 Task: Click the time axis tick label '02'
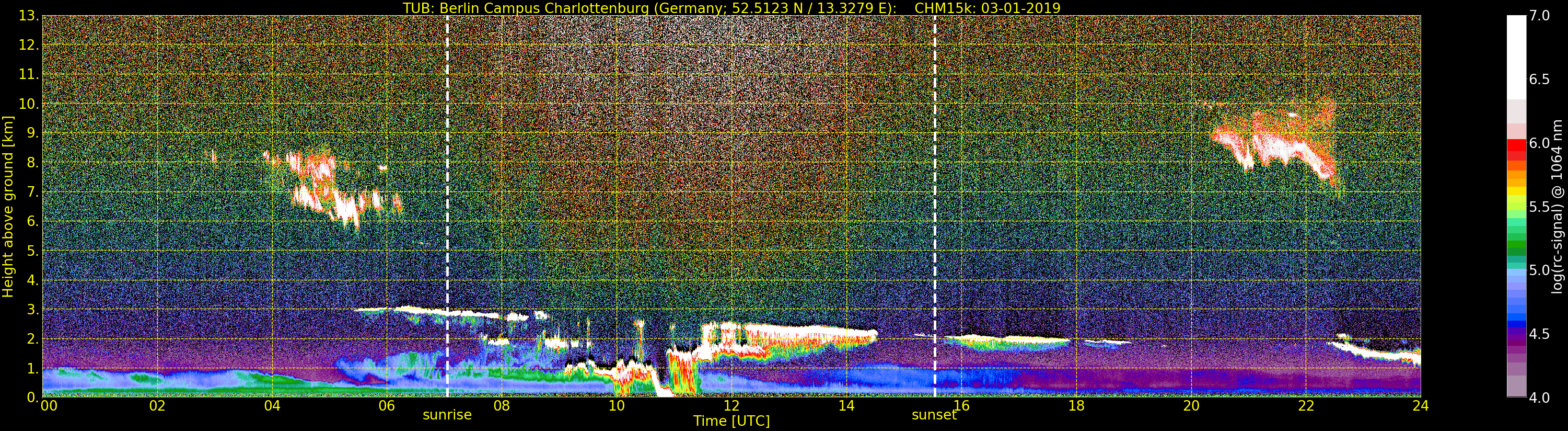click(157, 406)
